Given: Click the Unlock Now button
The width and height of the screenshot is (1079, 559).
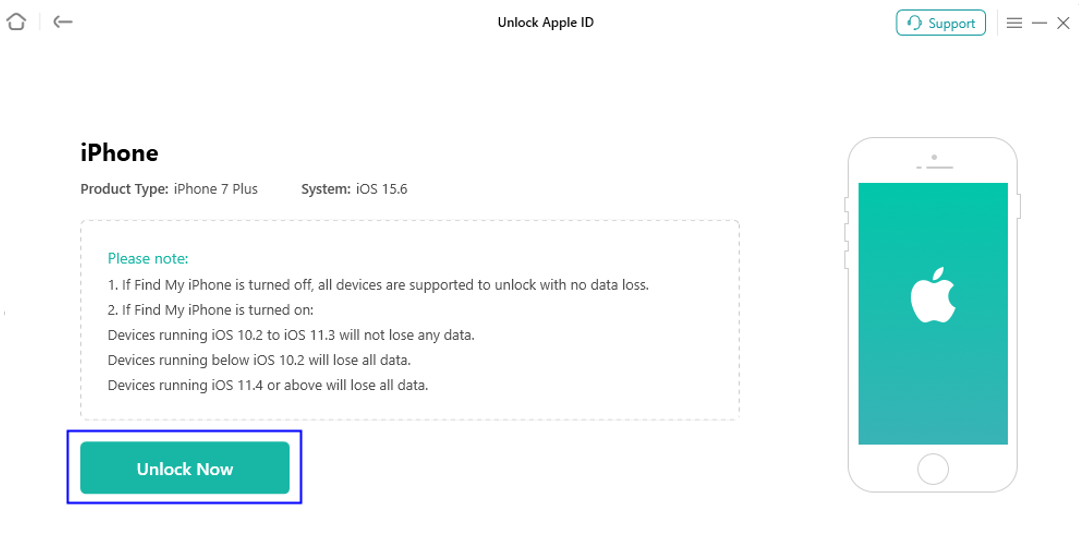Looking at the screenshot, I should click(184, 468).
